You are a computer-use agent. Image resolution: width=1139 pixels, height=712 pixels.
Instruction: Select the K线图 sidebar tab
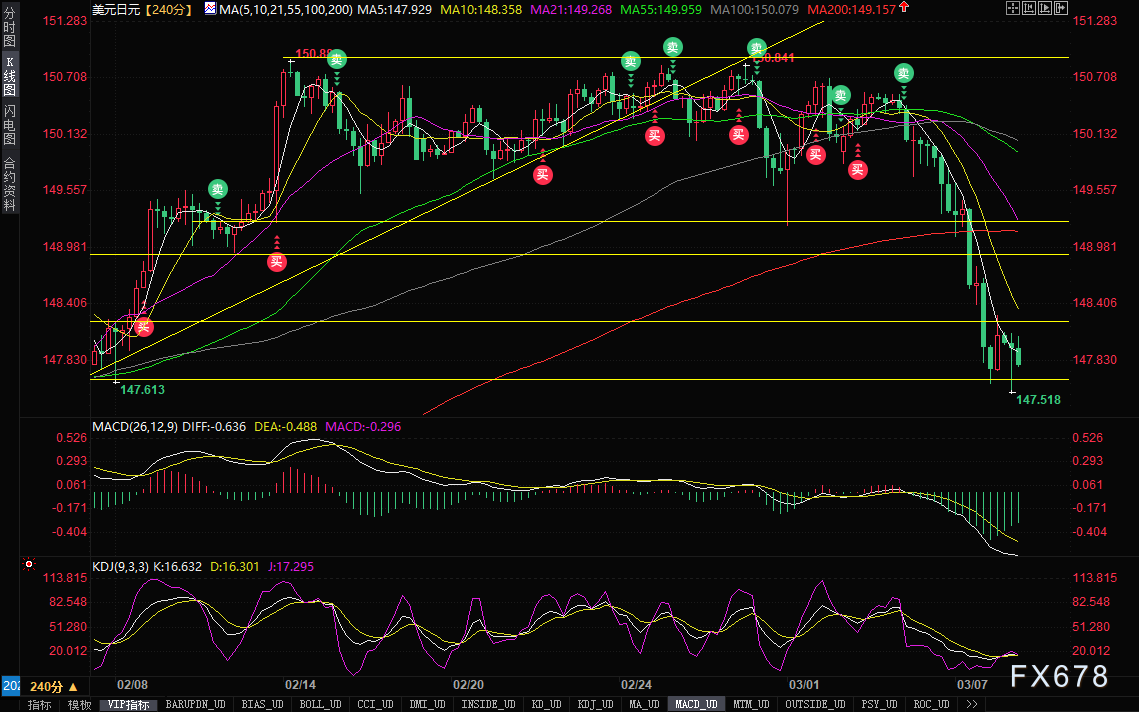(x=9, y=74)
